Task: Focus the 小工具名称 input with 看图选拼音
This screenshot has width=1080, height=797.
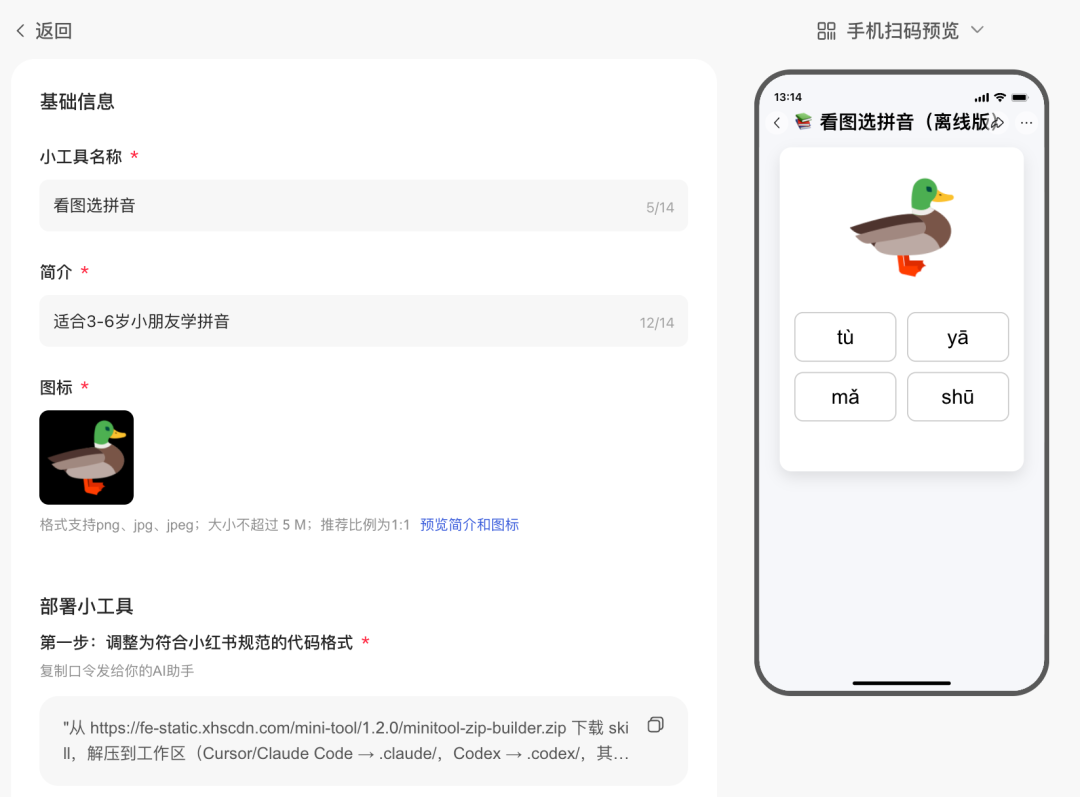Action: pyautogui.click(x=364, y=205)
